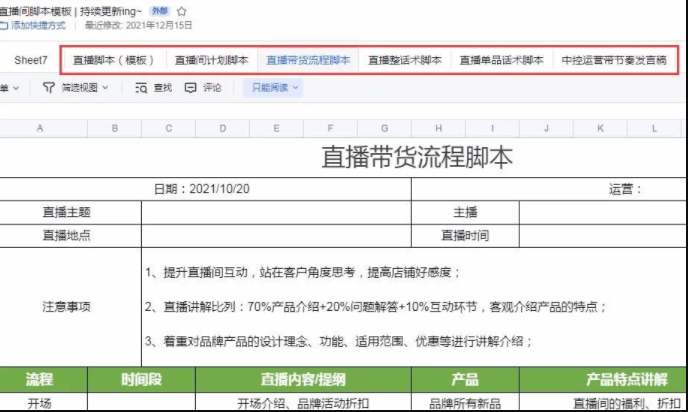Select column L header
Screen dimensions: 688x412
tap(654, 129)
